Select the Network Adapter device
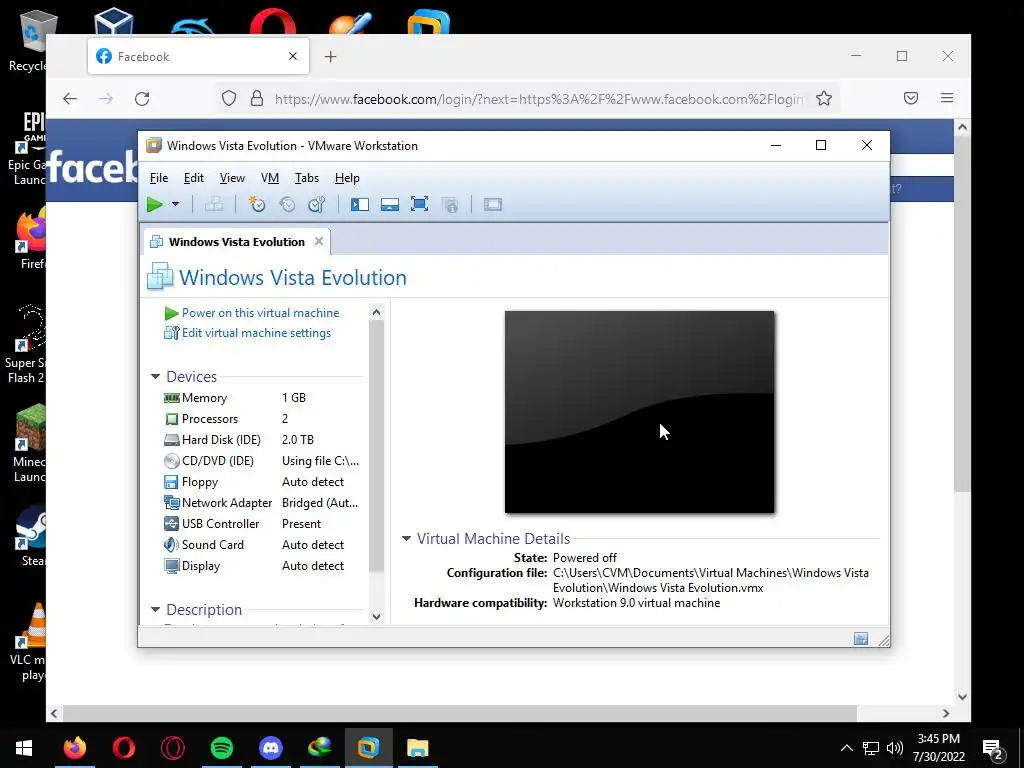This screenshot has height=768, width=1024. point(261,503)
